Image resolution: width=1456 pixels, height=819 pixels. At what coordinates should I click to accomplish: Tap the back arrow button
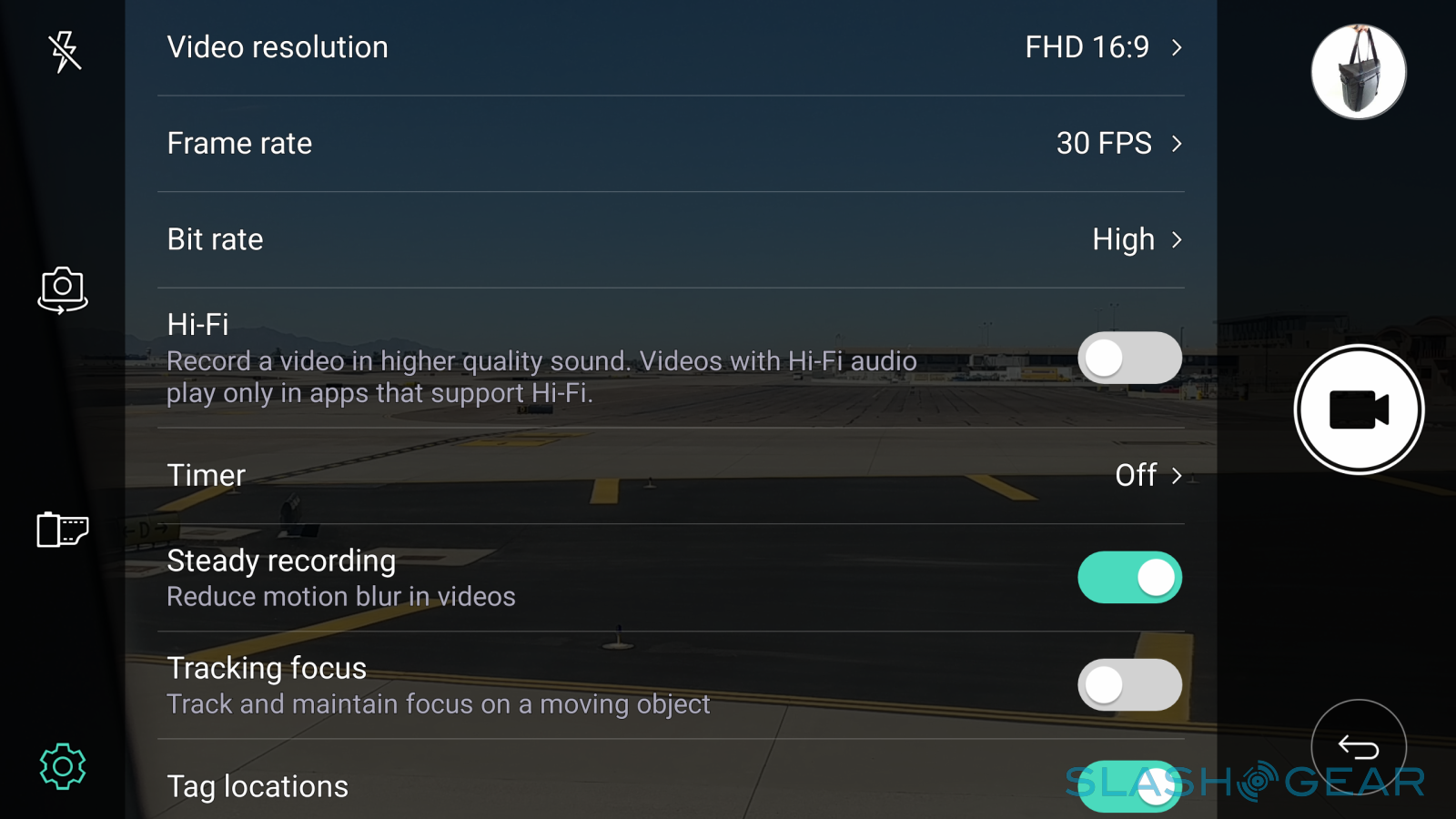[1358, 747]
